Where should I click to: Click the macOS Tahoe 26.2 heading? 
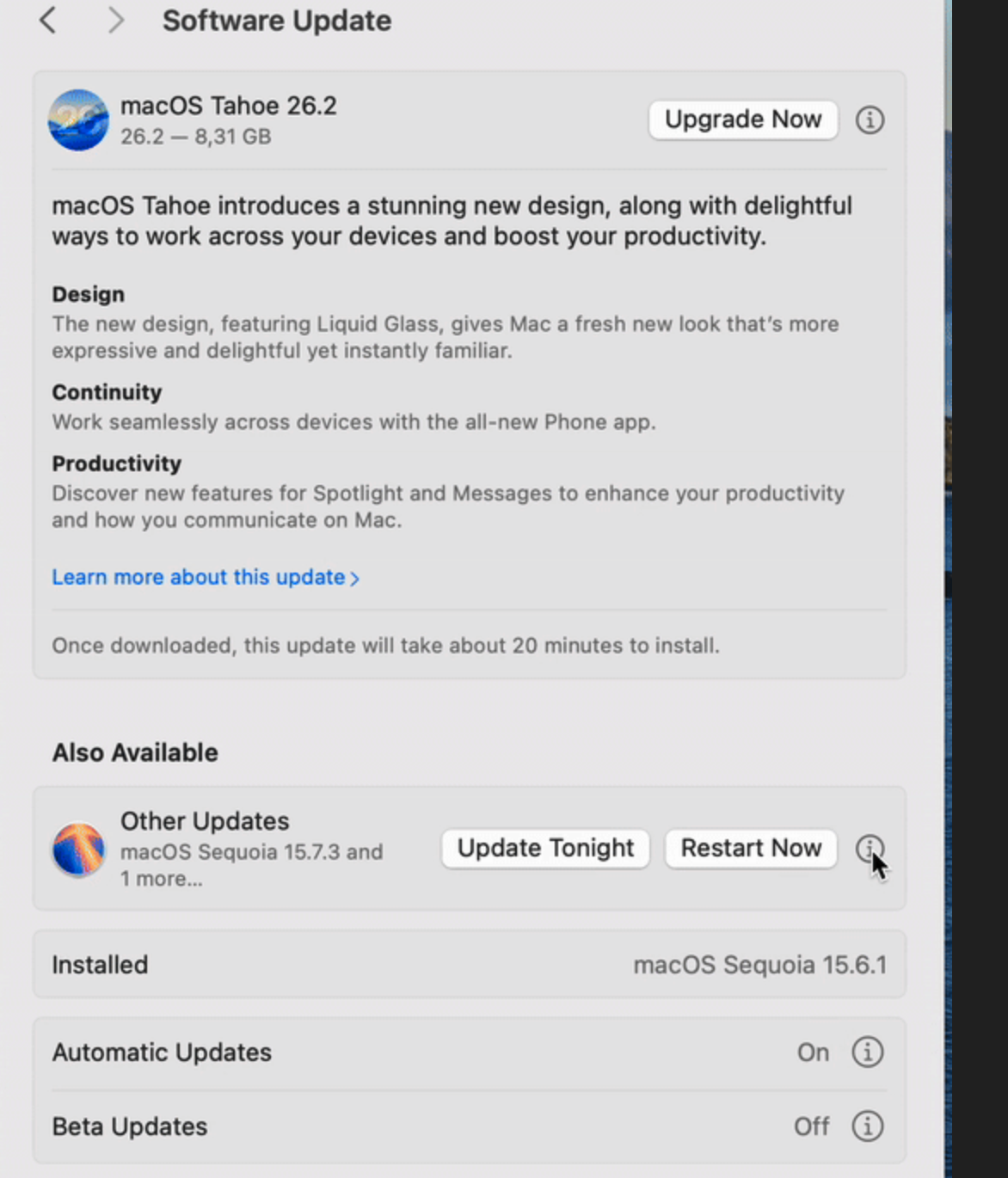coord(229,106)
